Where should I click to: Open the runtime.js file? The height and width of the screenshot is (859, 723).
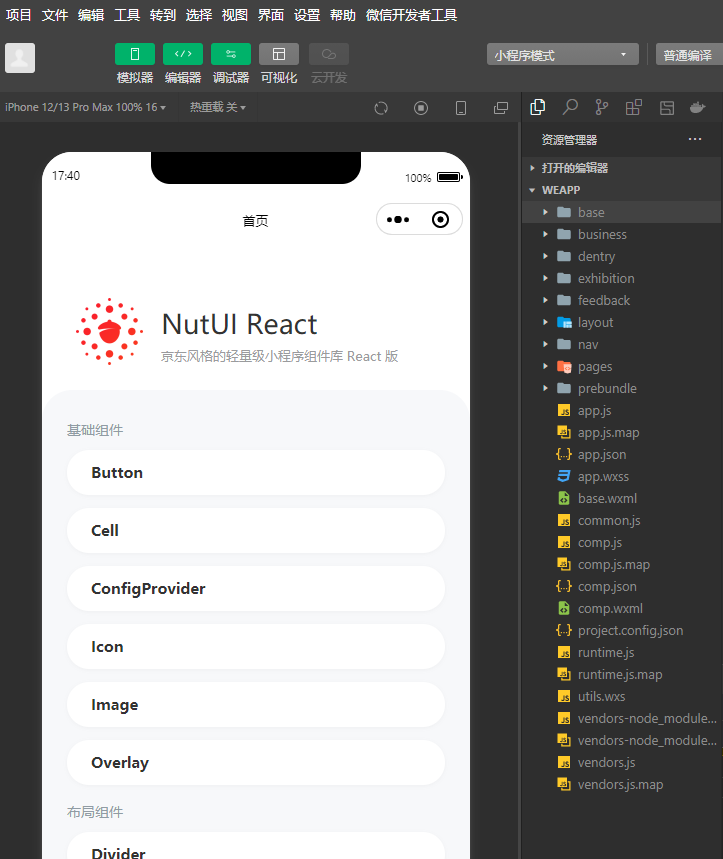pos(622,652)
